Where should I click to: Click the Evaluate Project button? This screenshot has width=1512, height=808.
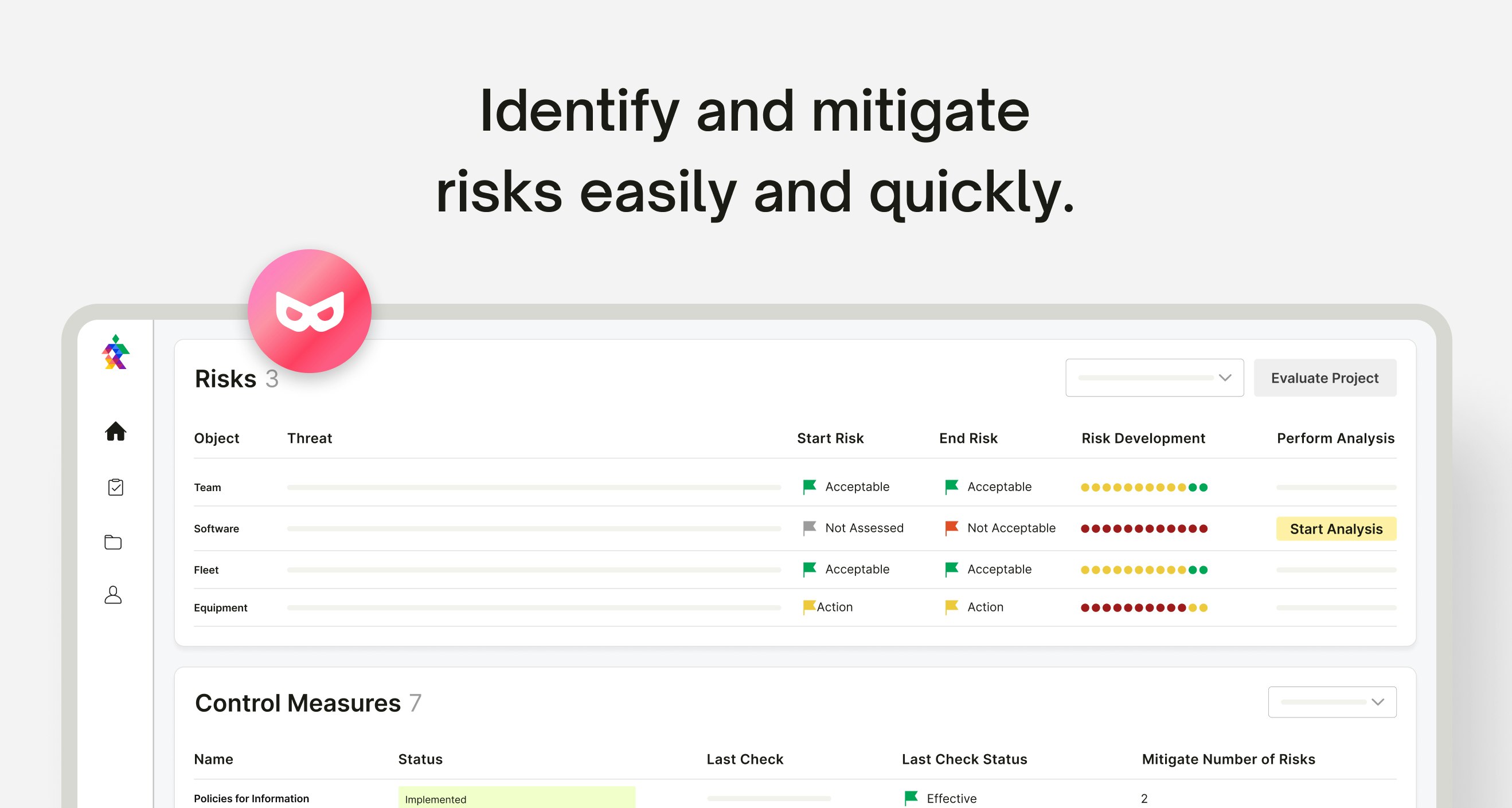pos(1325,377)
